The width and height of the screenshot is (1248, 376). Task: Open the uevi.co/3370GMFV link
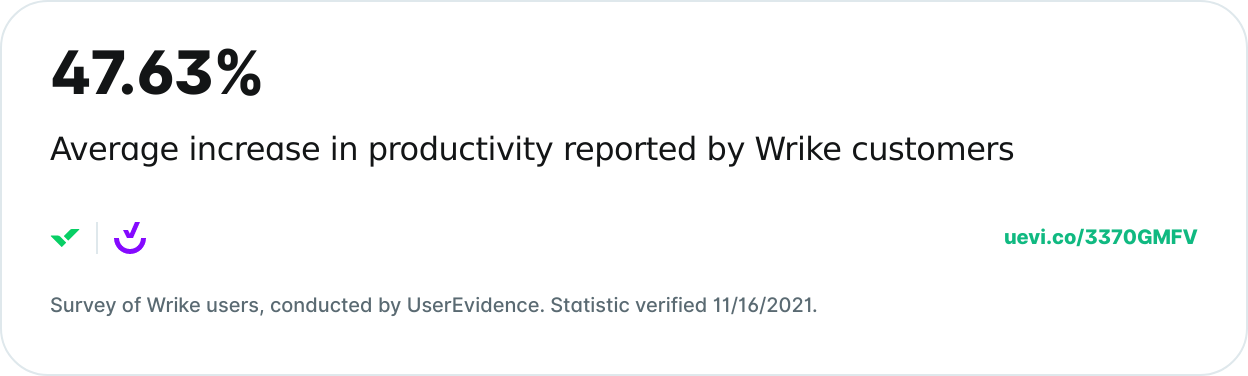1101,238
